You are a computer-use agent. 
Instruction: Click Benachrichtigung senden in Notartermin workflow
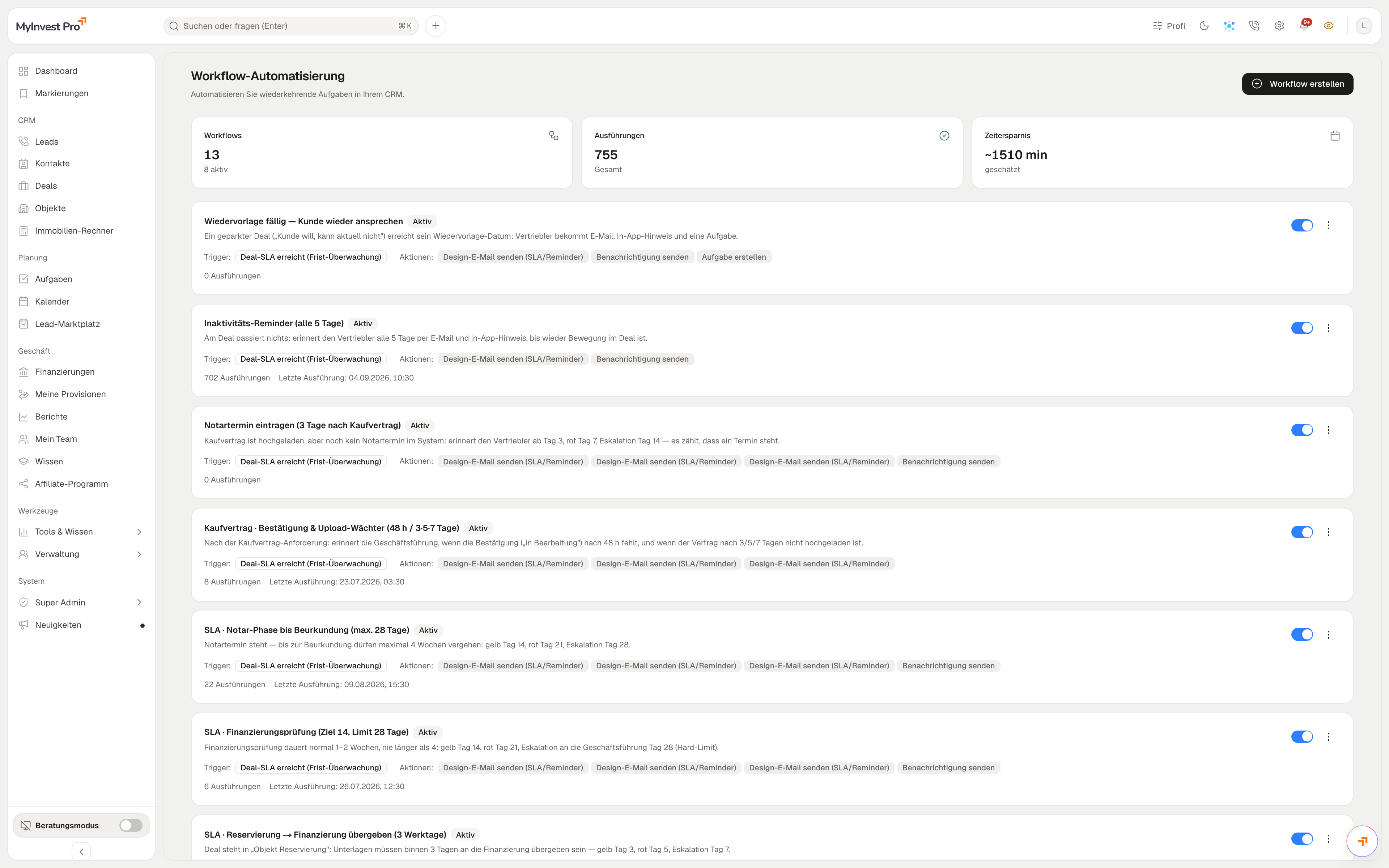coord(948,461)
